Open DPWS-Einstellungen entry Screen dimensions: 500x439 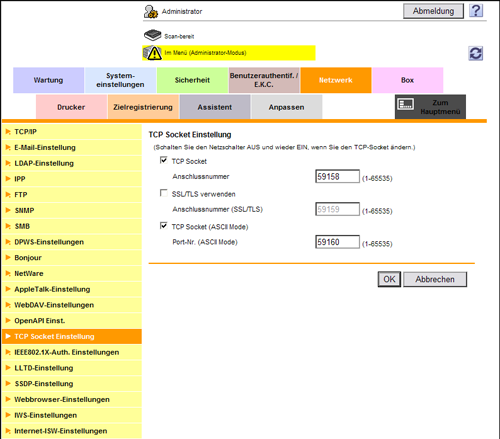(x=72, y=242)
